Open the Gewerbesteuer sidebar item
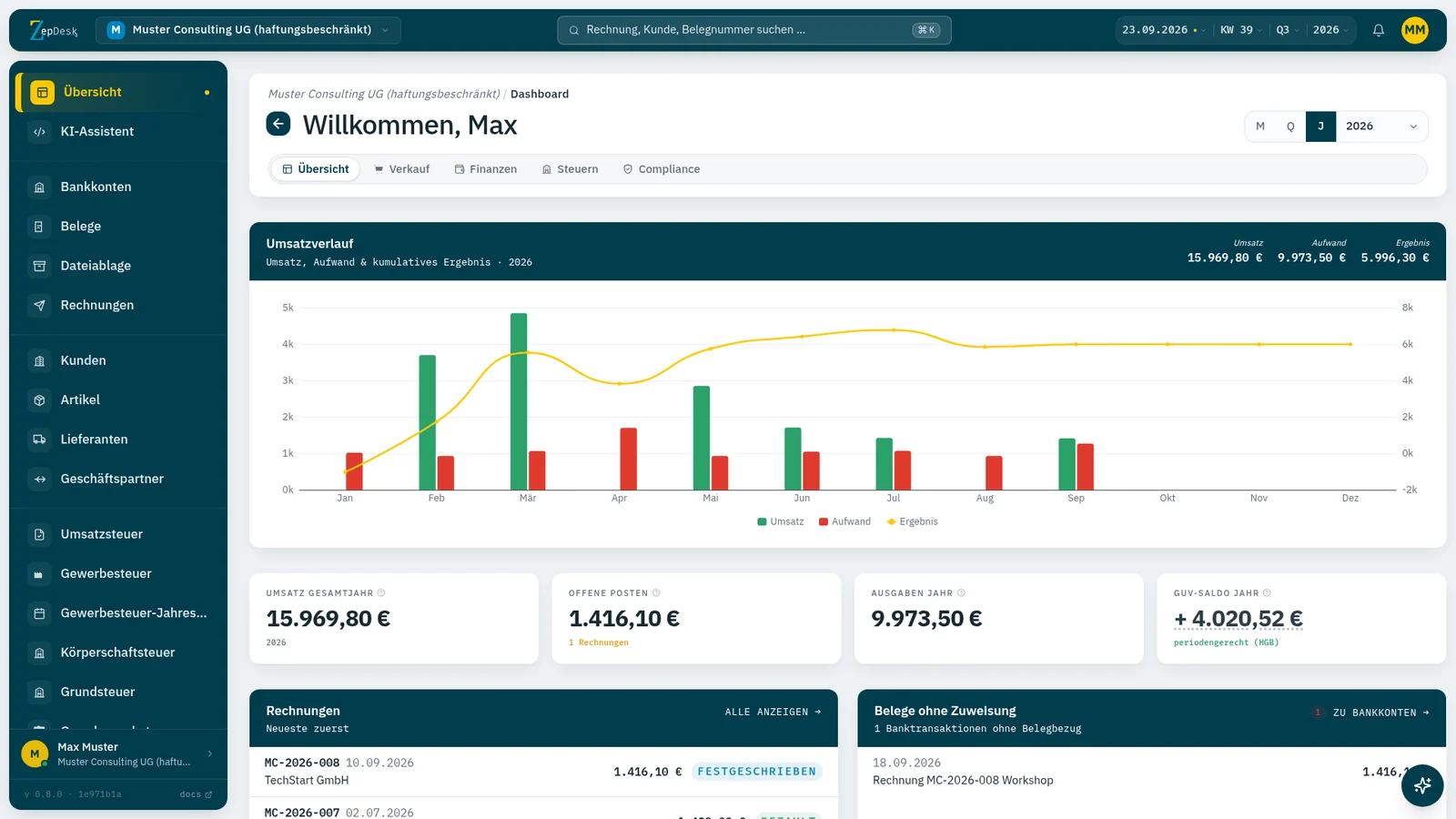1456x819 pixels. pyautogui.click(x=118, y=573)
